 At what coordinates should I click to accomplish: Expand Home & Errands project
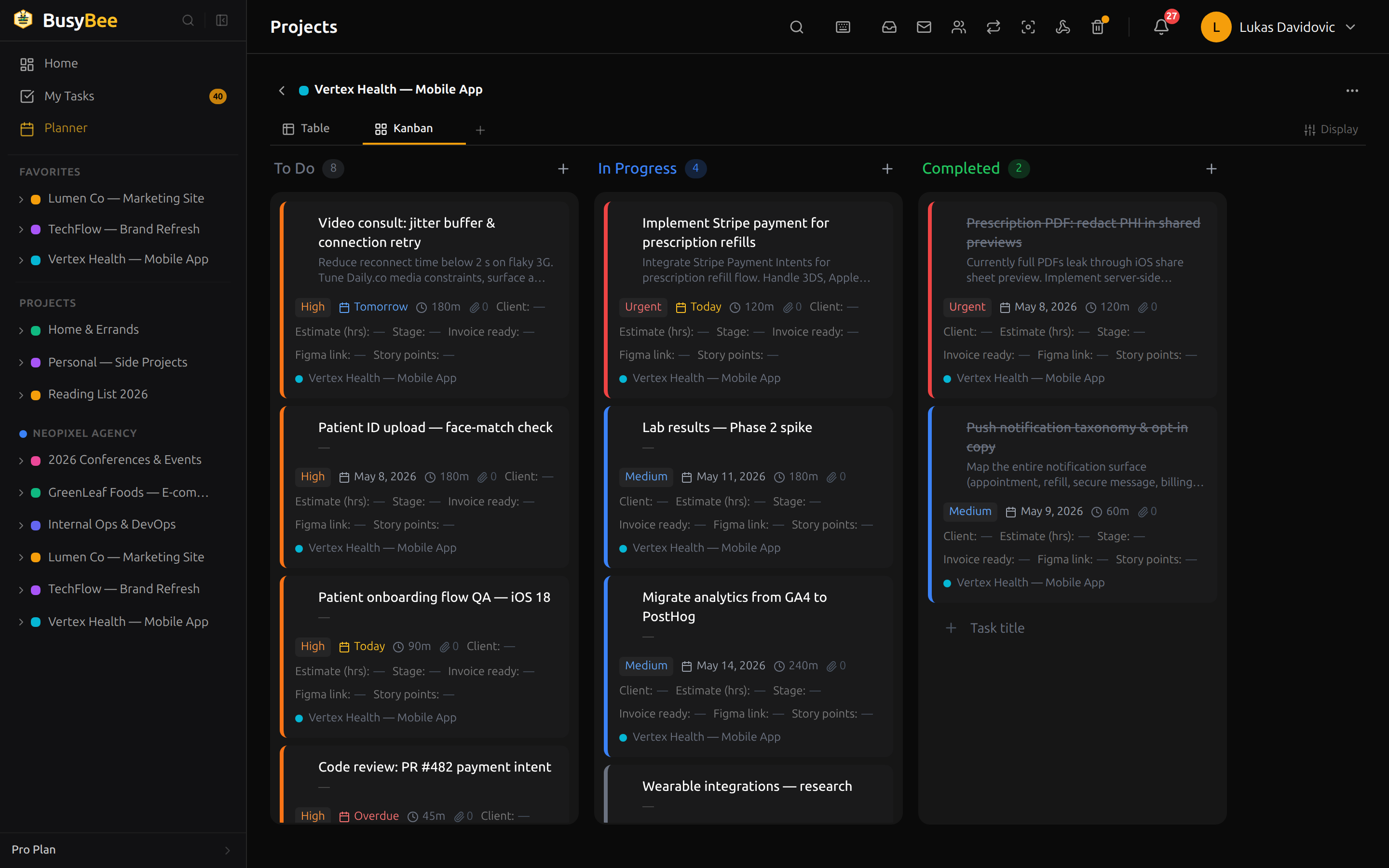(x=21, y=331)
